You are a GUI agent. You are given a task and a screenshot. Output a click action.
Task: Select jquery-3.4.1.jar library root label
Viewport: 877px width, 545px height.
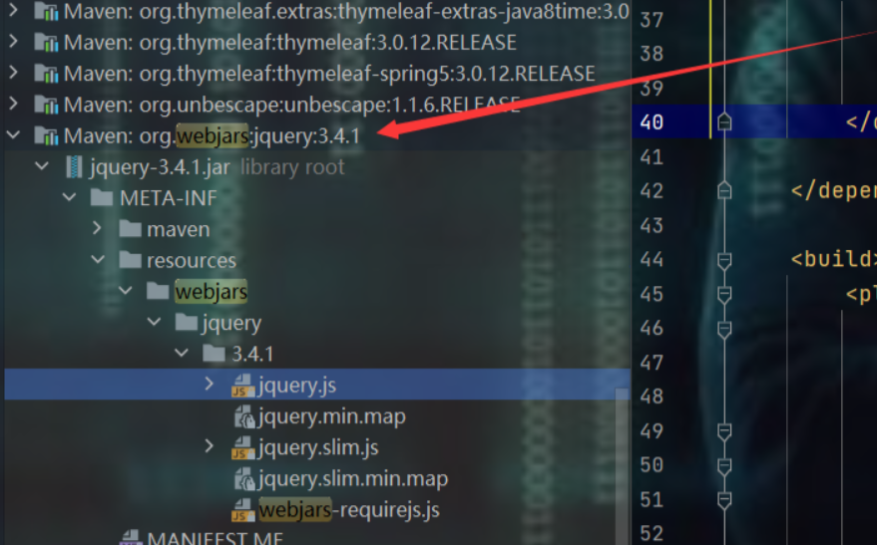pos(217,167)
